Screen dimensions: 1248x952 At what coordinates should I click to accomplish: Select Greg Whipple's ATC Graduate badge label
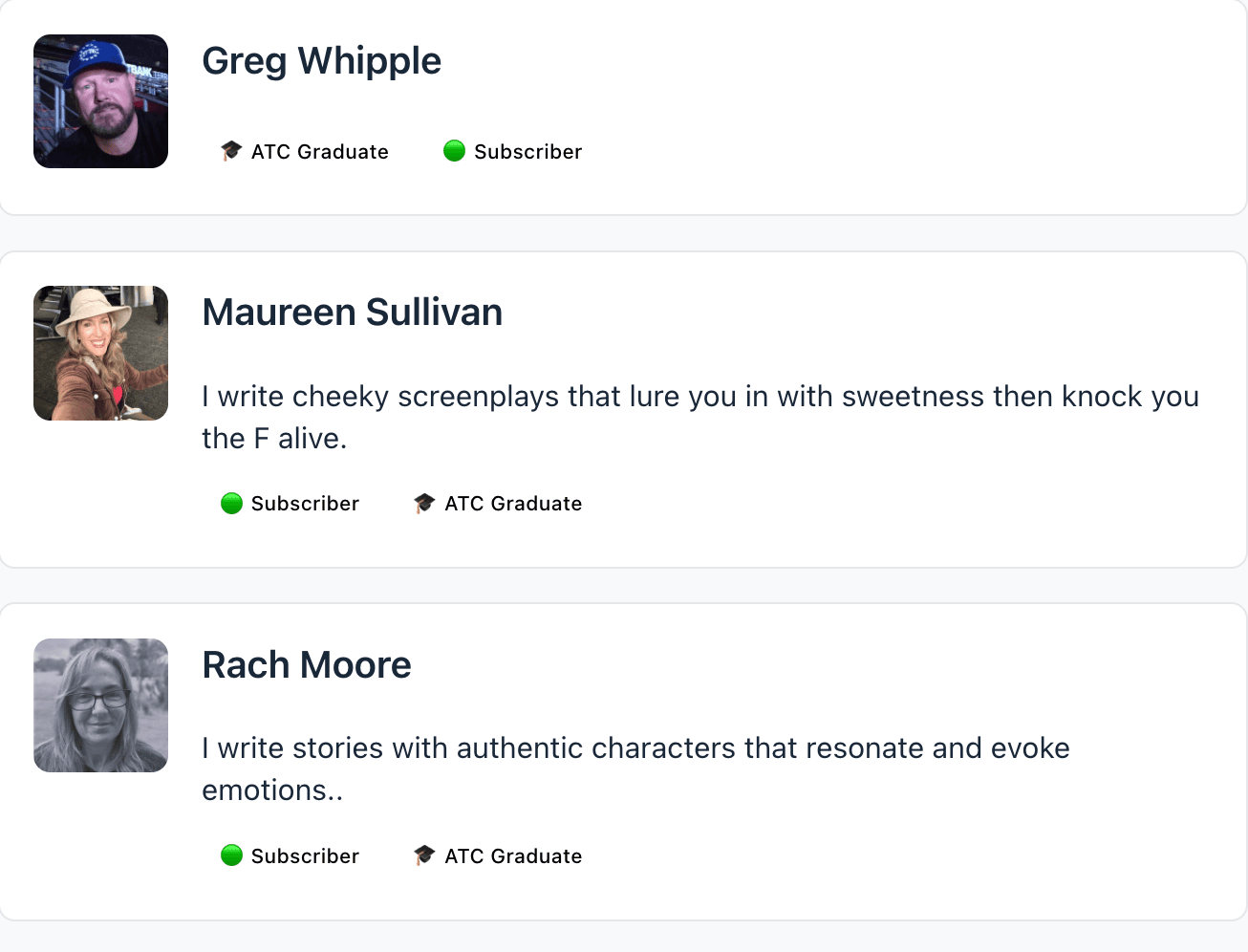coord(319,152)
